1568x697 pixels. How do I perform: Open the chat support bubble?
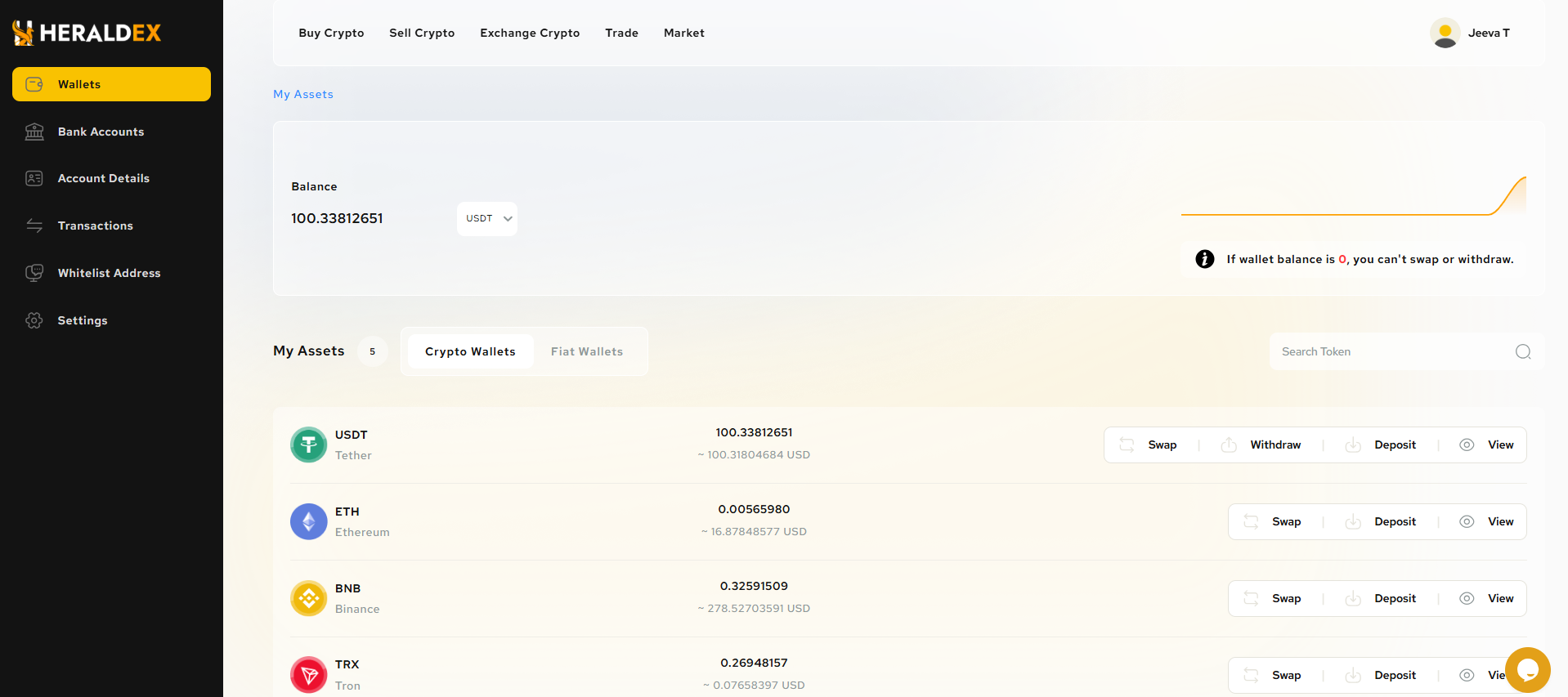[x=1527, y=670]
